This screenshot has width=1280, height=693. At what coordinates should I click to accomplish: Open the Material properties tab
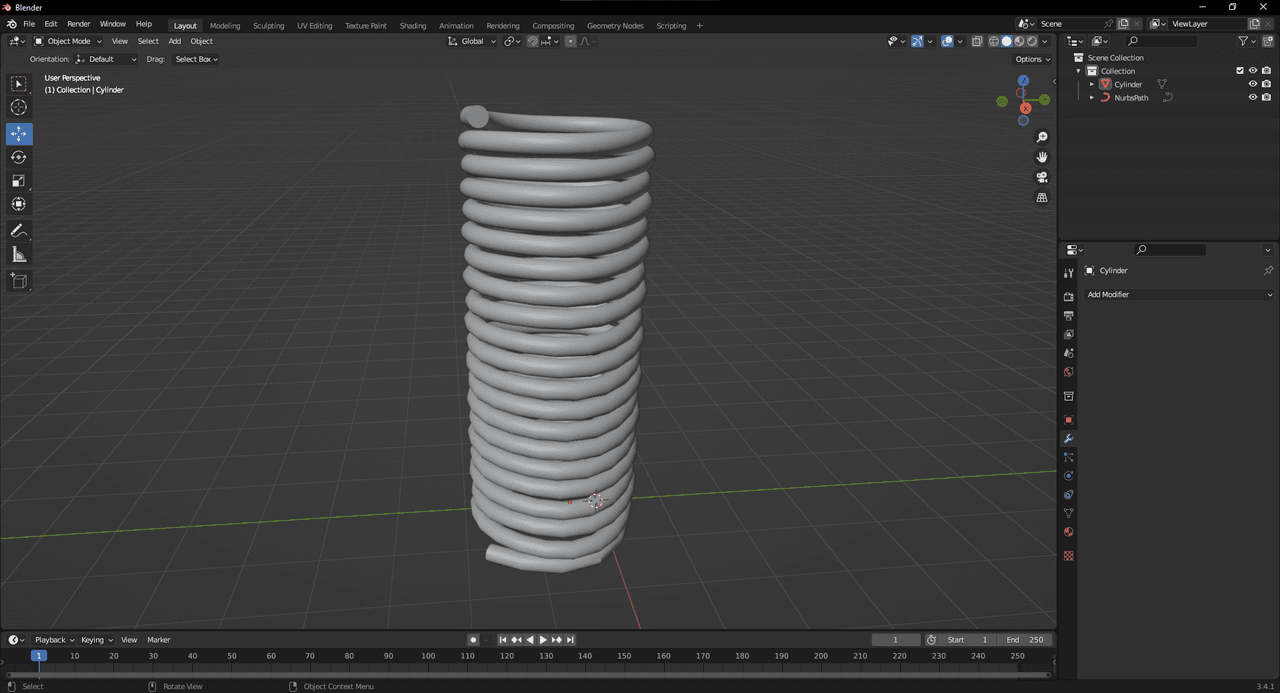(x=1068, y=532)
